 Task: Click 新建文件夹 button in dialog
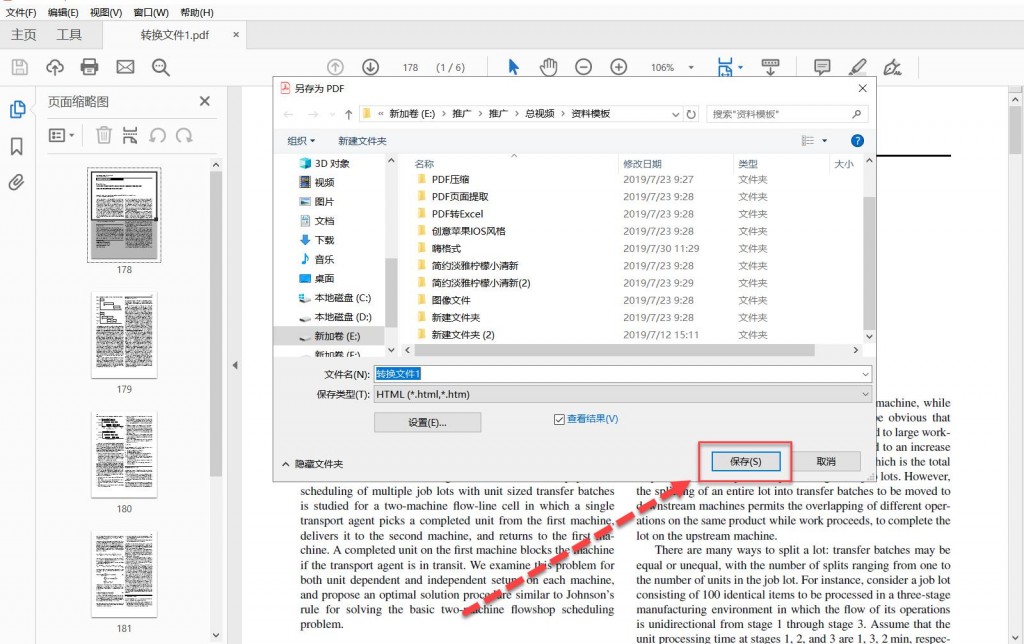pyautogui.click(x=362, y=141)
